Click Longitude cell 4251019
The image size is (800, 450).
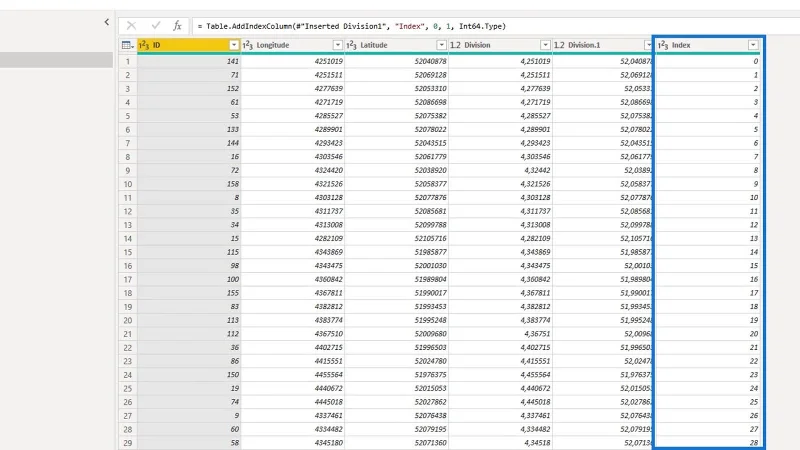[x=293, y=61]
